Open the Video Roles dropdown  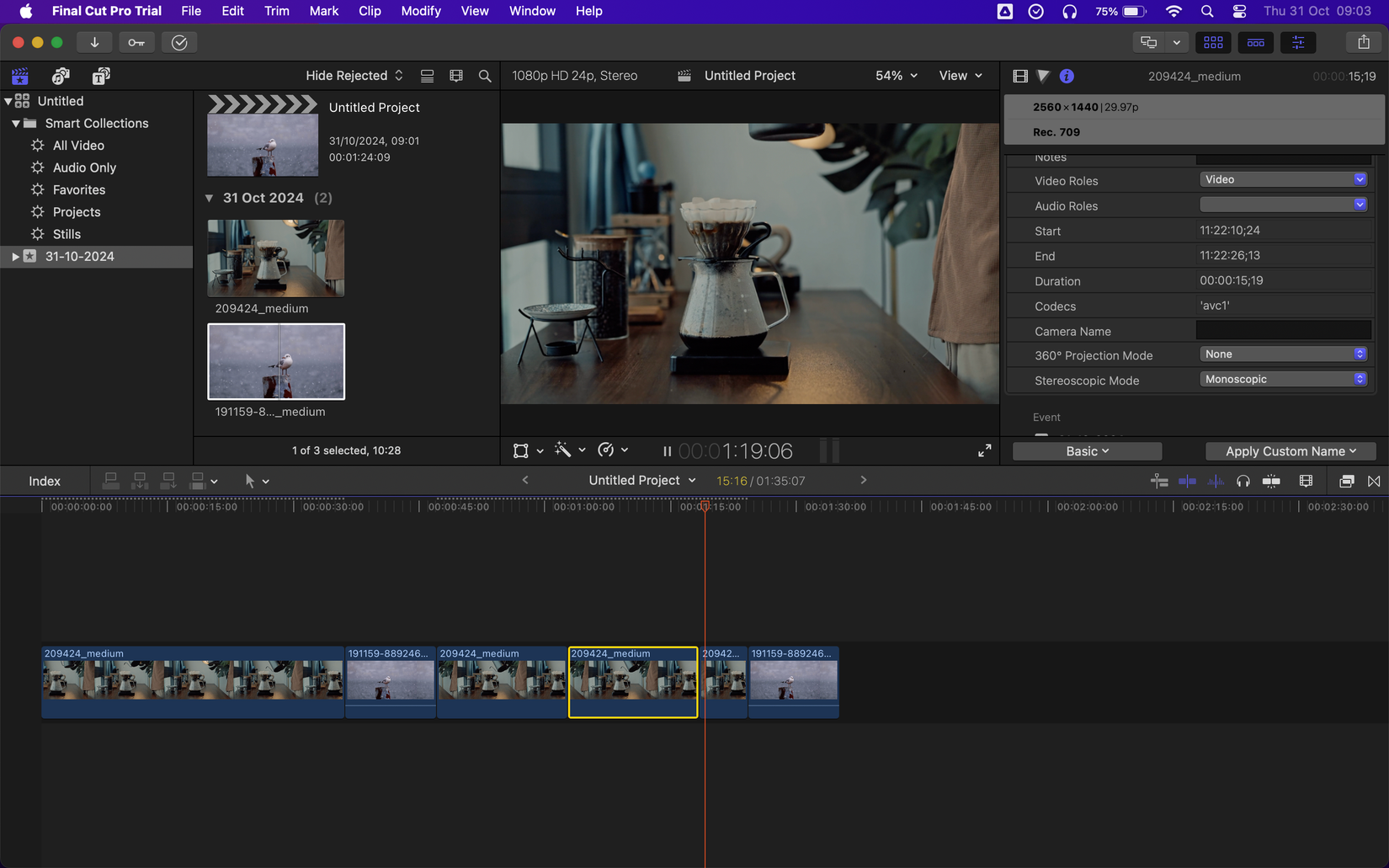[x=1283, y=179]
